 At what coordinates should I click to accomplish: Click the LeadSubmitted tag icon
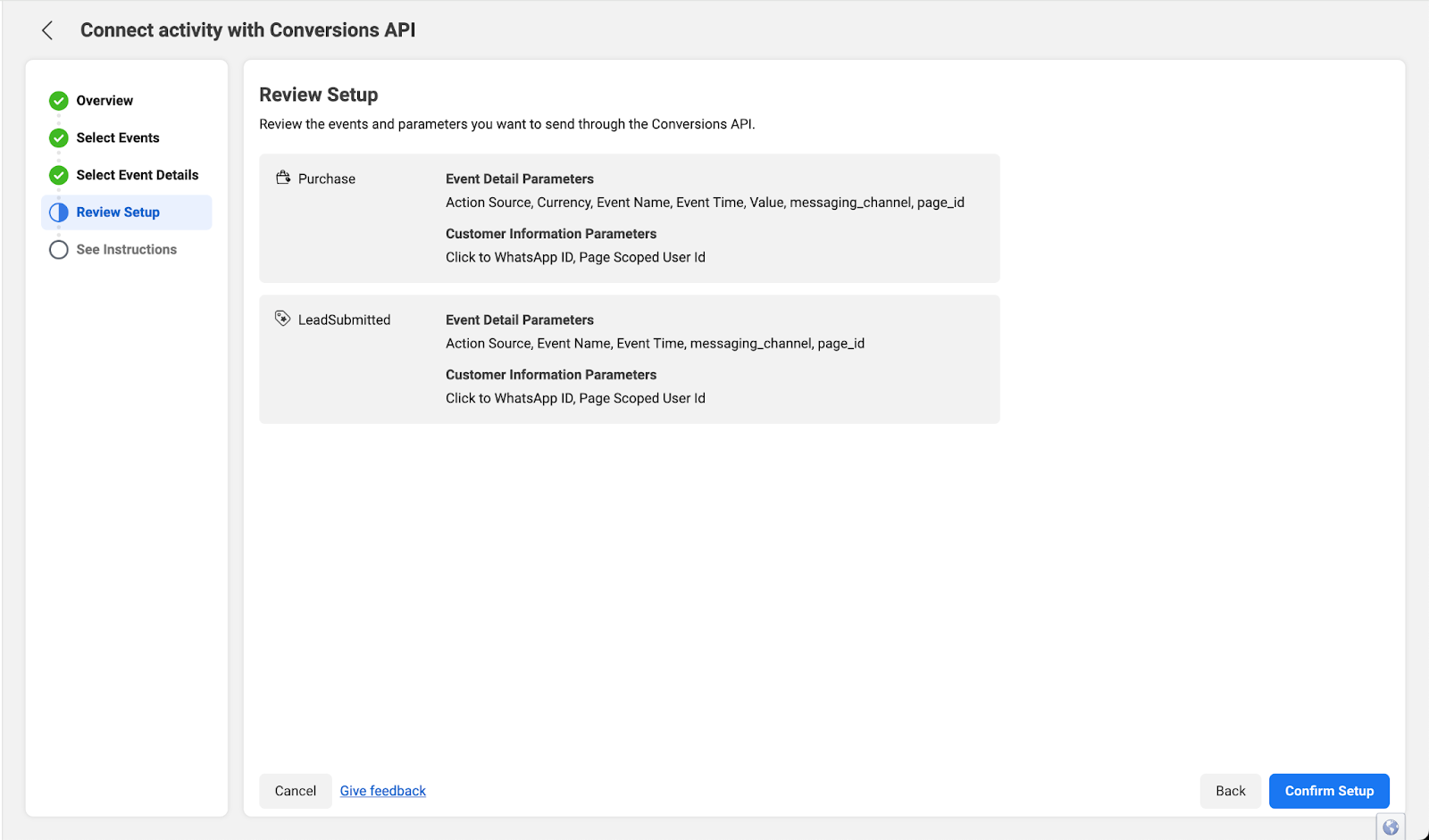[283, 318]
